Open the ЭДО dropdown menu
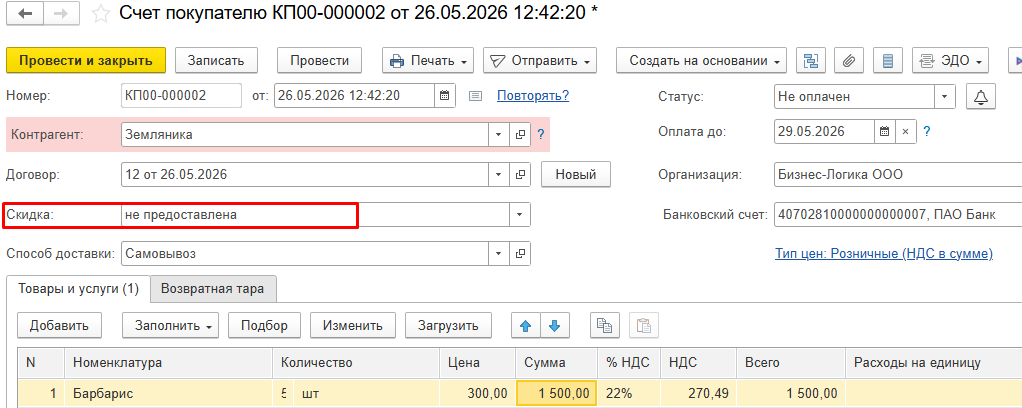 click(x=950, y=61)
